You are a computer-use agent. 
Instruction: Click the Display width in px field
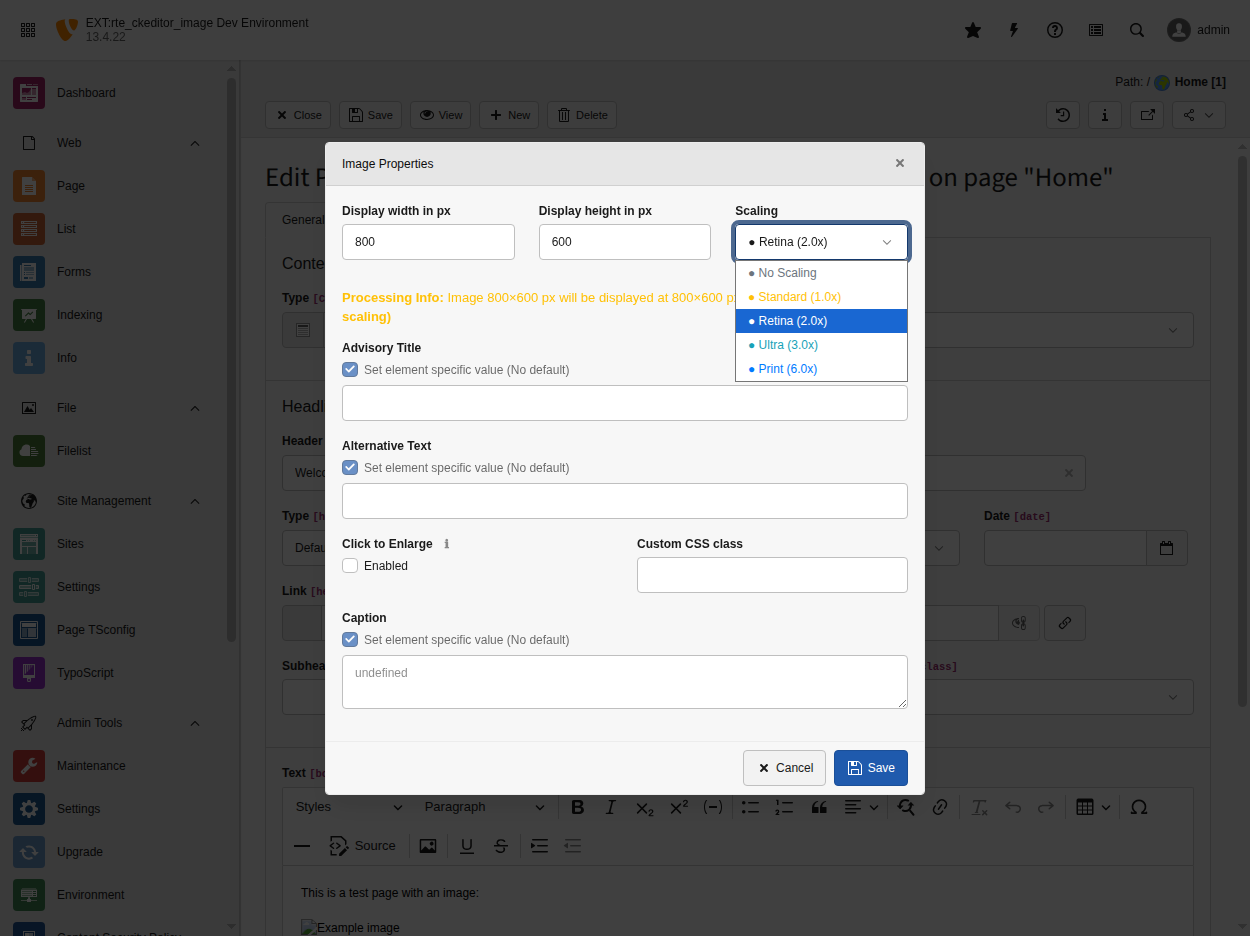428,242
